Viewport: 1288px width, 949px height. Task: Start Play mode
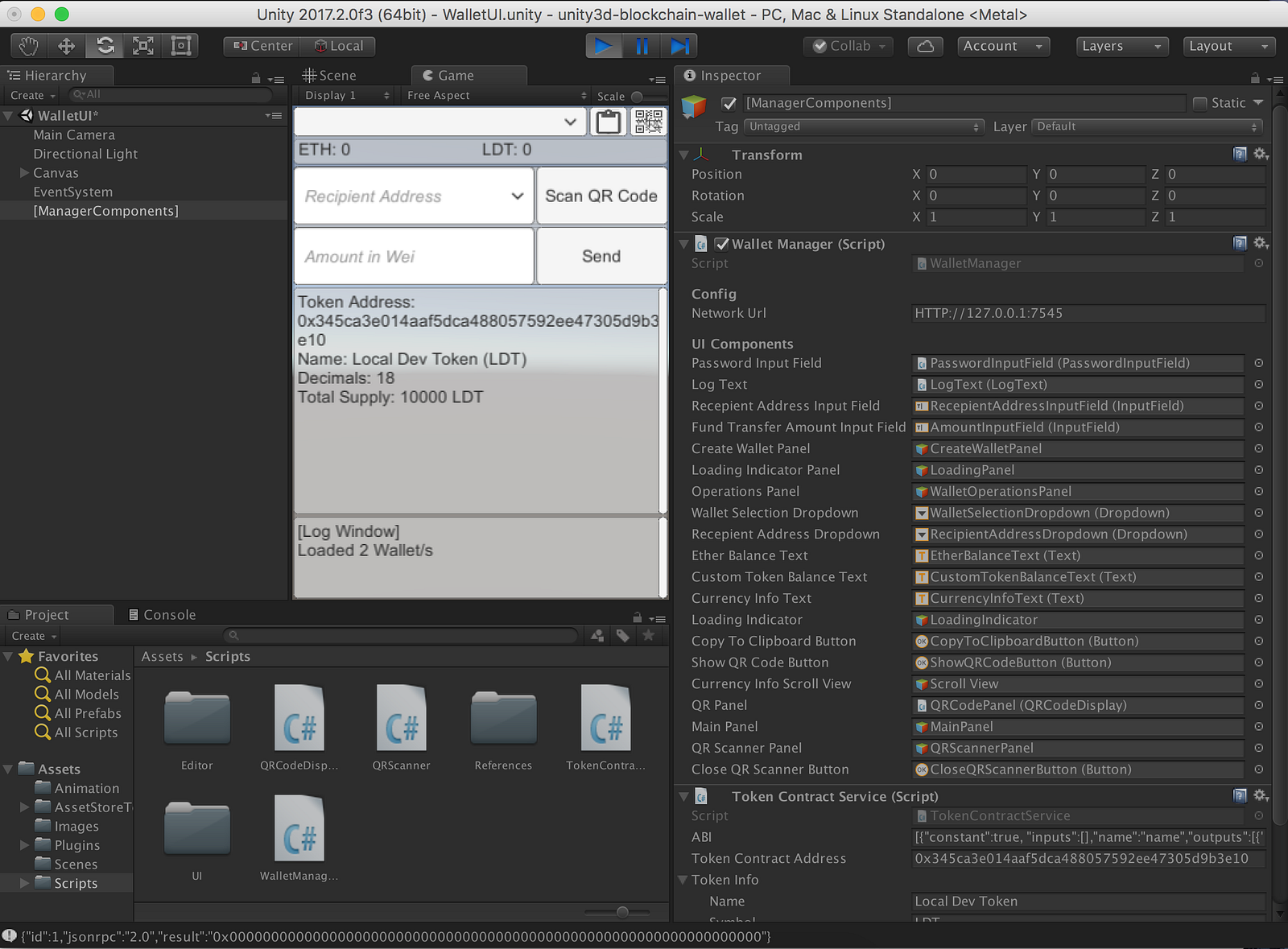pyautogui.click(x=604, y=46)
